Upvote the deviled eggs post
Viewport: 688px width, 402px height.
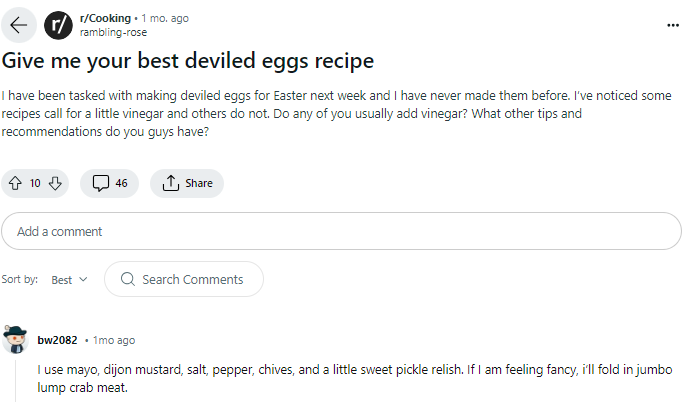coord(15,183)
